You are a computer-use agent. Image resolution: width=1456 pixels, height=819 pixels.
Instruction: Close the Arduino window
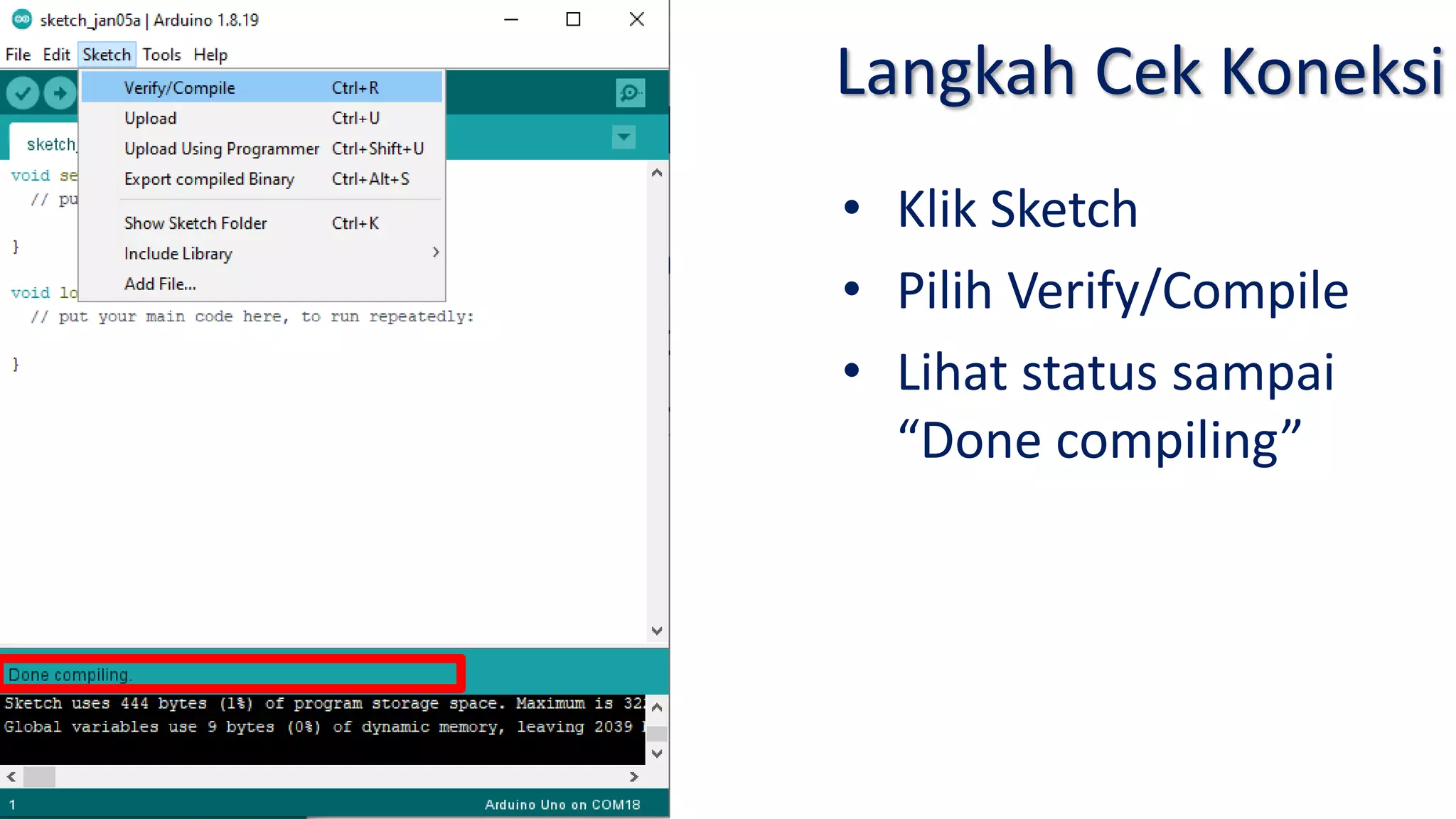tap(637, 20)
